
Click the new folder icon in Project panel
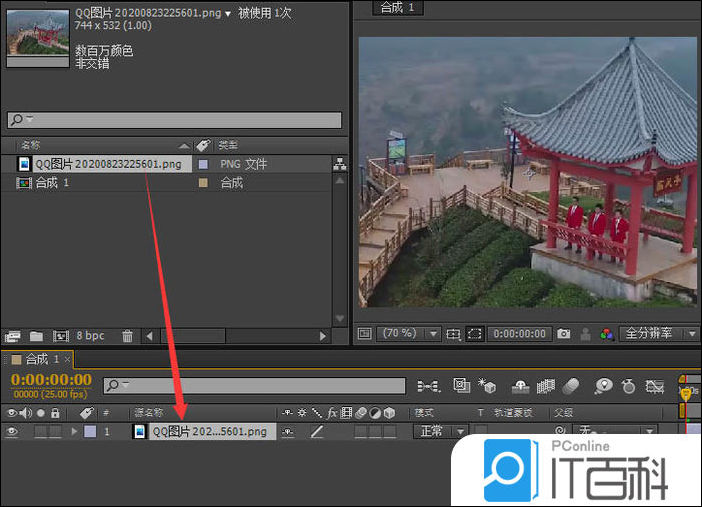pos(36,336)
